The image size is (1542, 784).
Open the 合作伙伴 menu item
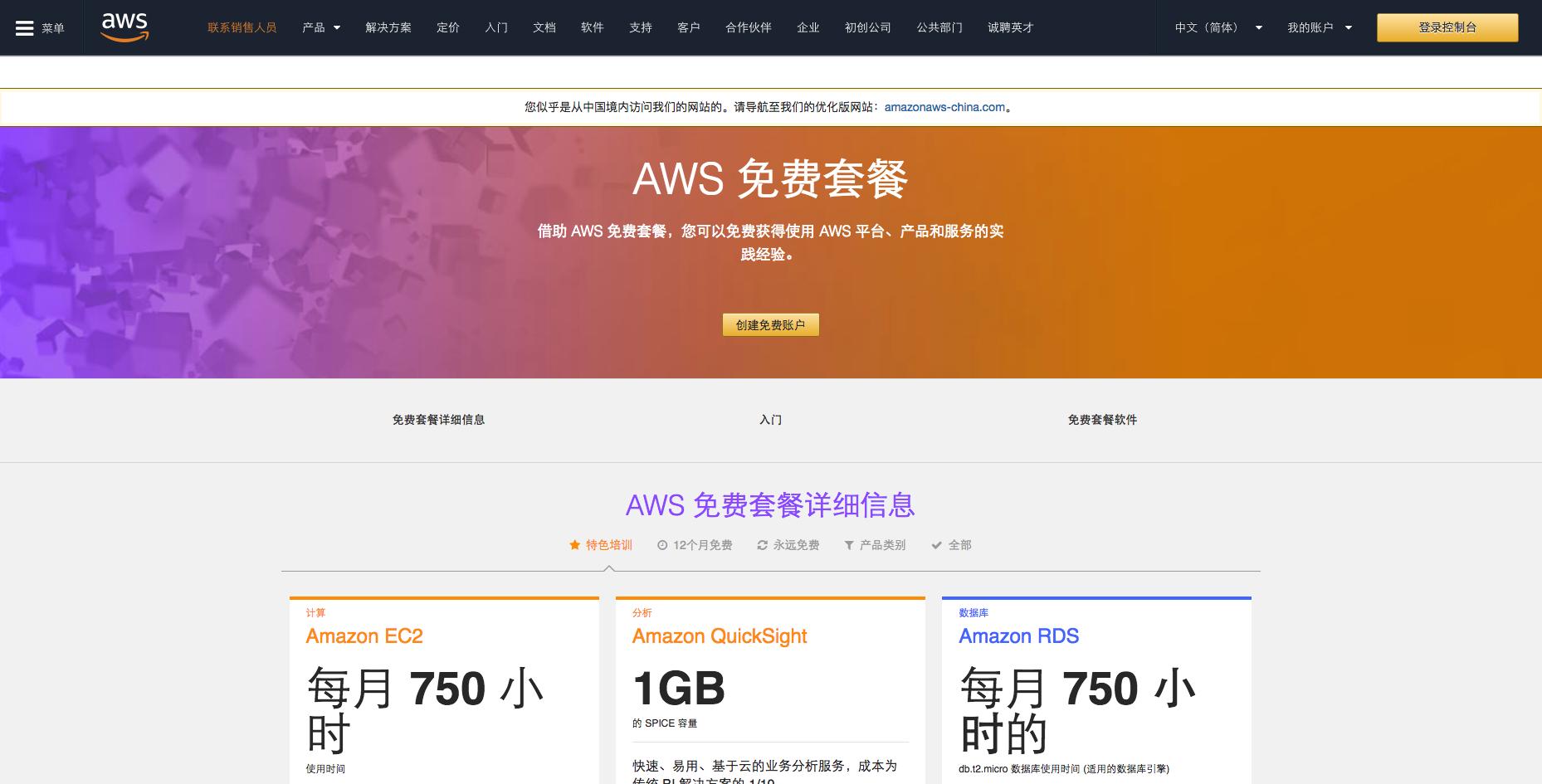[749, 27]
